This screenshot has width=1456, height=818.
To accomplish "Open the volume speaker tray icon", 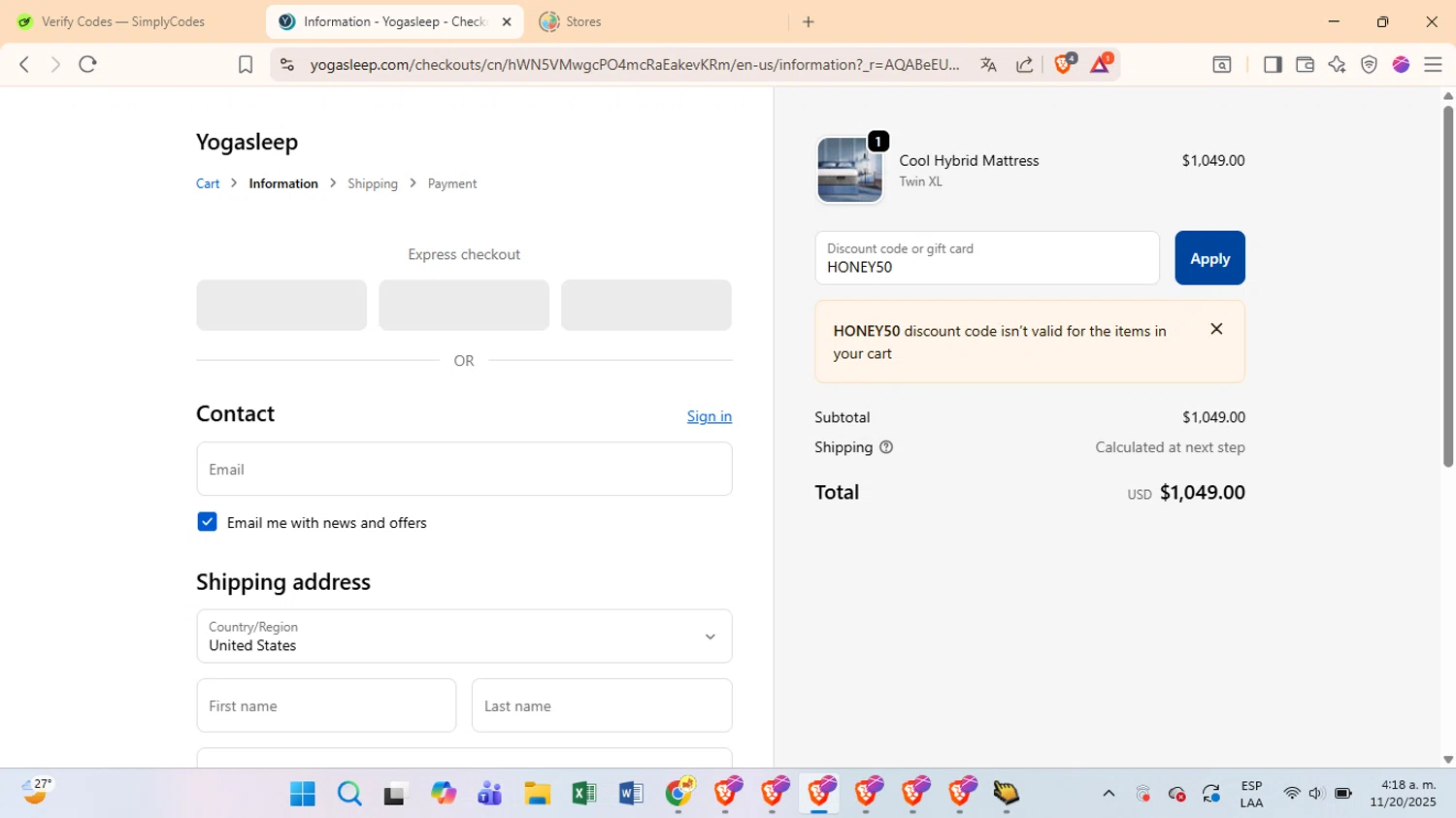I will (1316, 794).
